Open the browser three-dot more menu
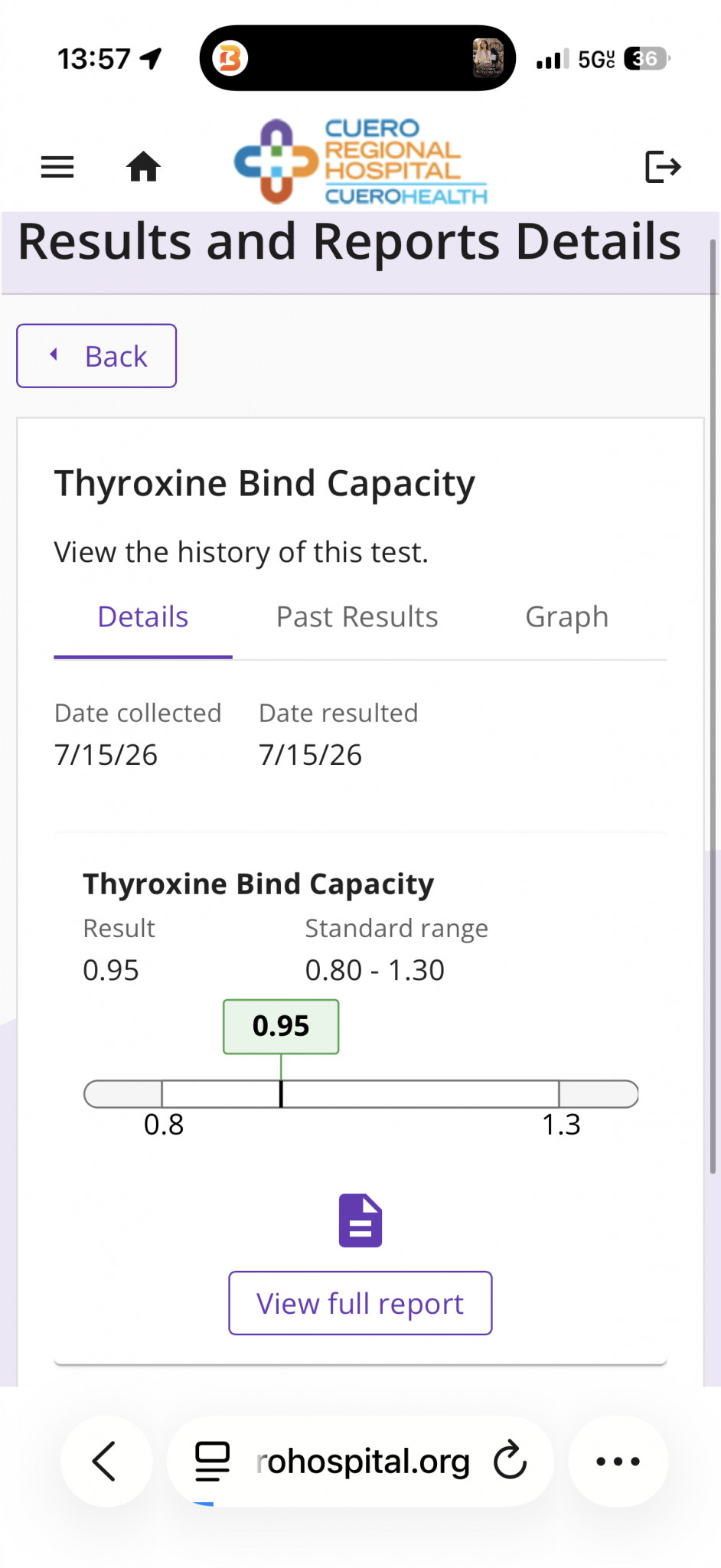Viewport: 721px width, 1568px height. [x=618, y=1461]
